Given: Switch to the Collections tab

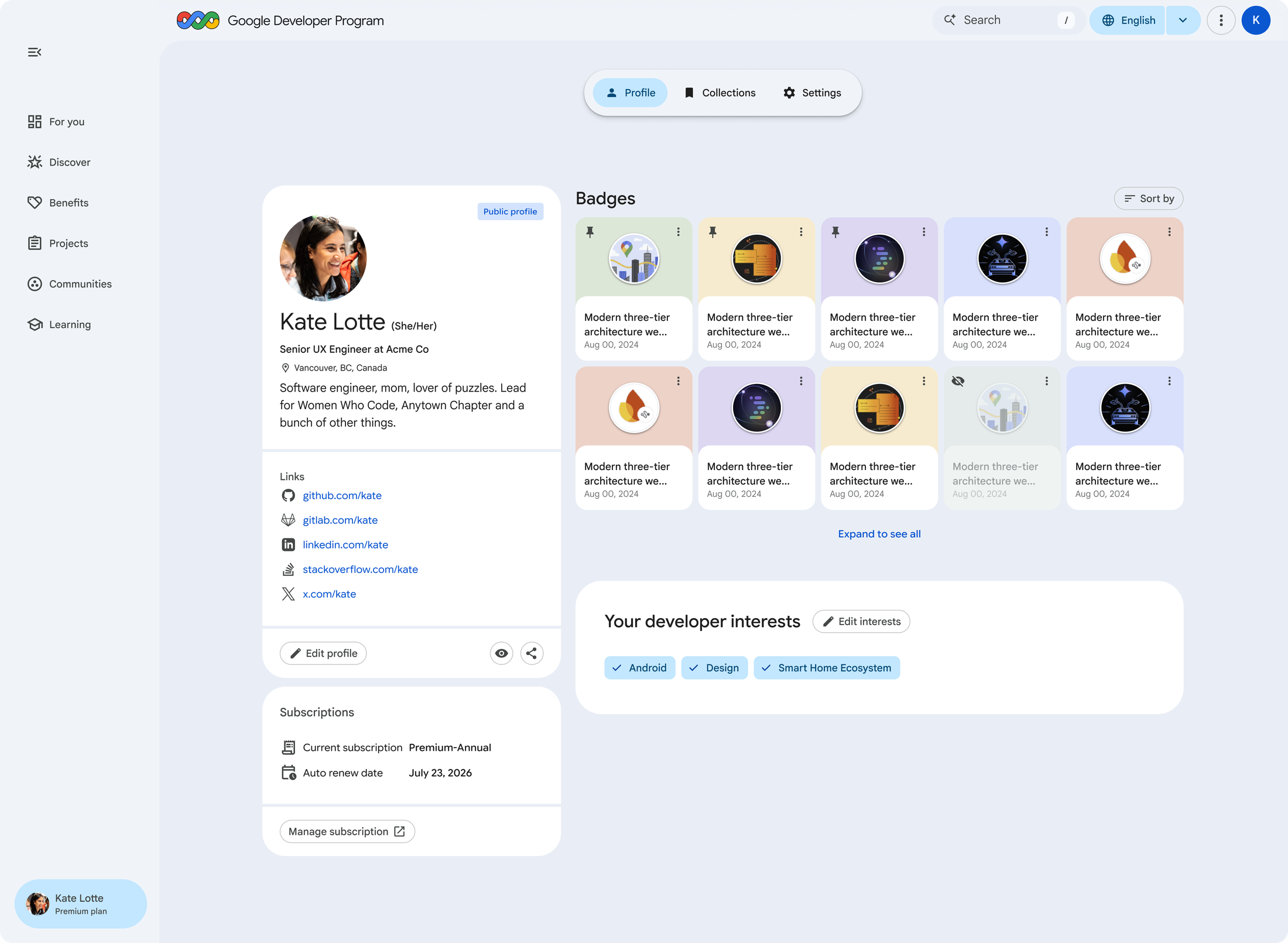Looking at the screenshot, I should (x=720, y=92).
